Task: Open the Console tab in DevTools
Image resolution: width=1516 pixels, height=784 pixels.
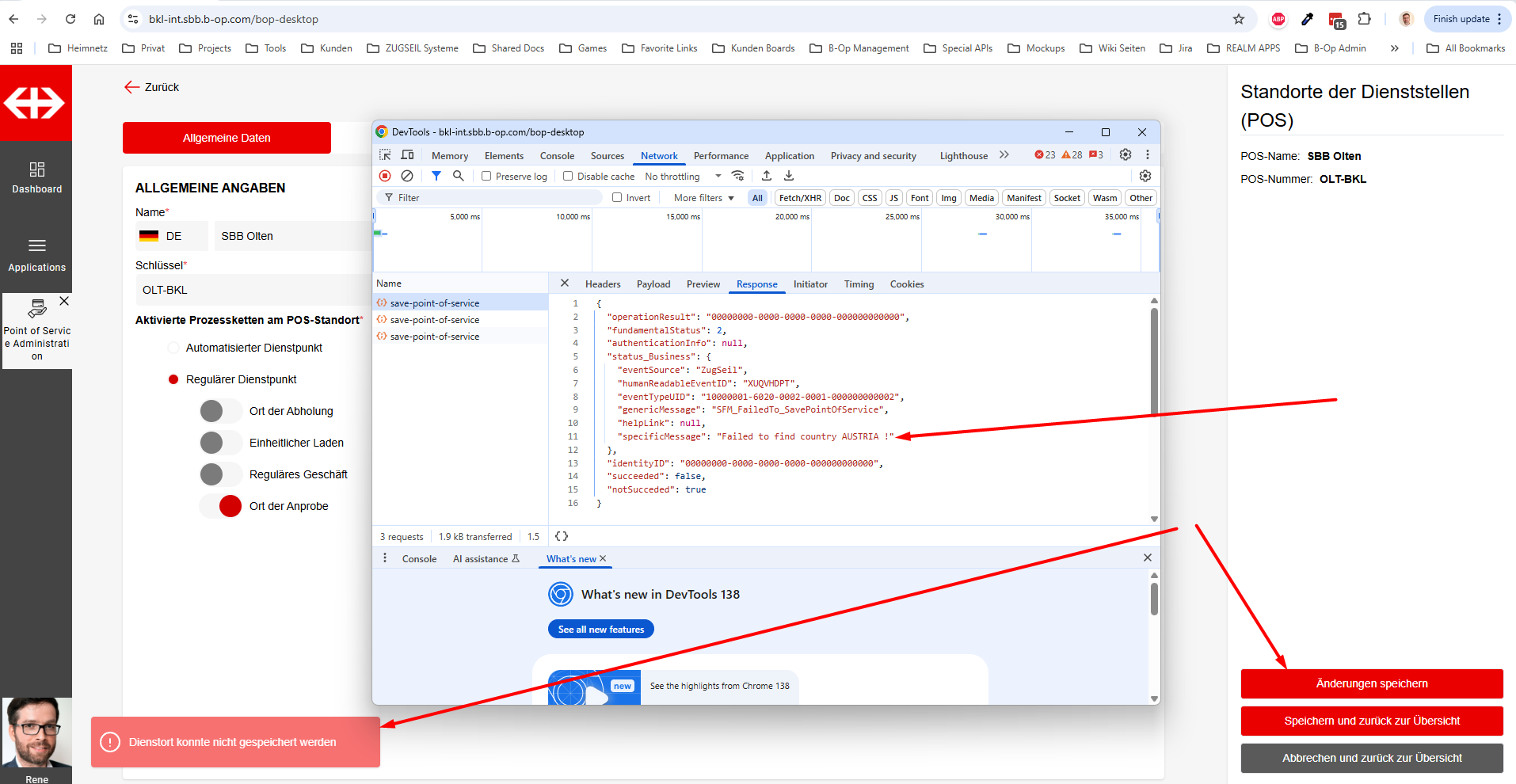Action: pyautogui.click(x=557, y=156)
